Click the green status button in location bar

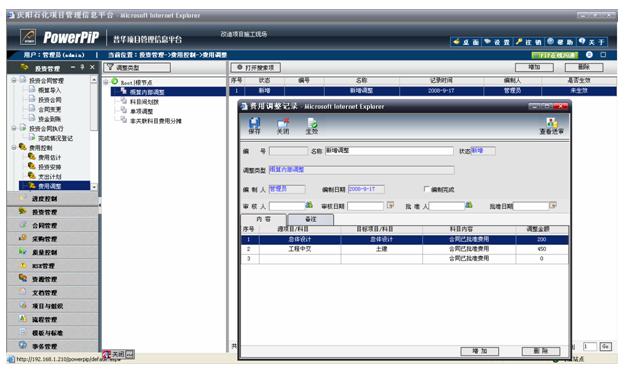click(x=554, y=55)
